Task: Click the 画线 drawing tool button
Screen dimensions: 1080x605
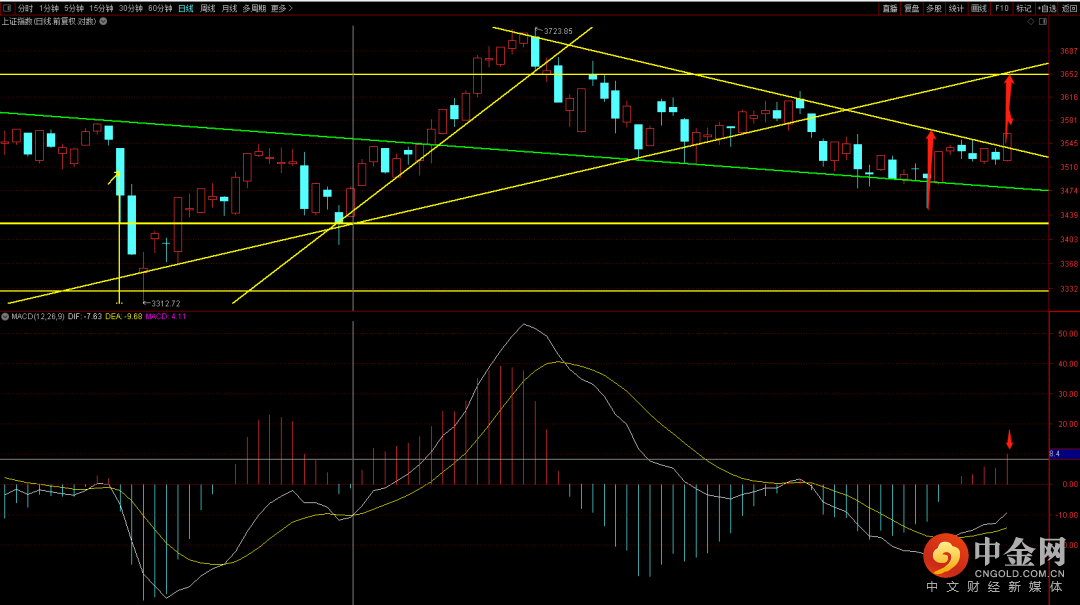Action: [x=979, y=8]
